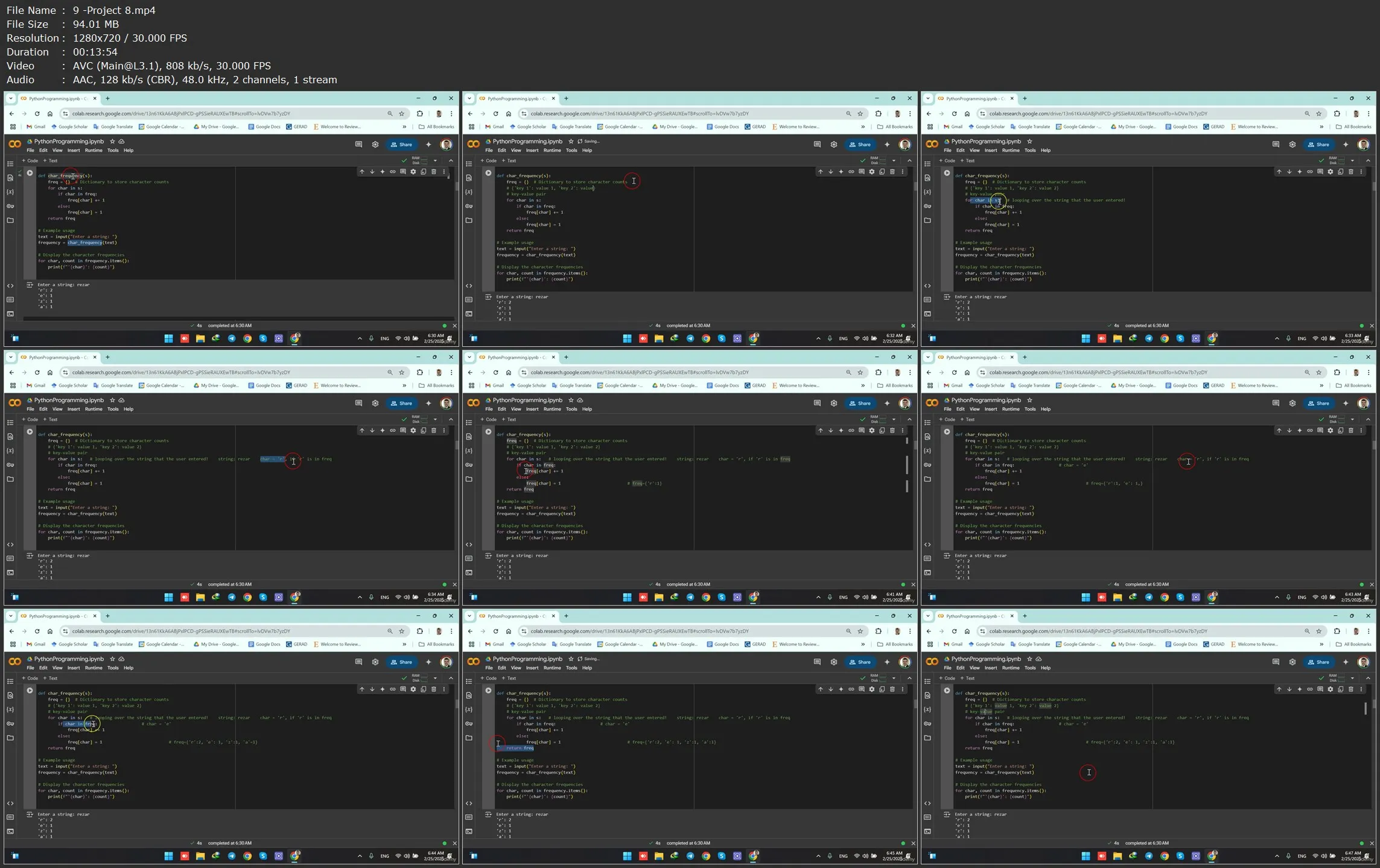
Task: Open the Runtime menu in the 6:44 AM frame
Action: click(x=93, y=668)
